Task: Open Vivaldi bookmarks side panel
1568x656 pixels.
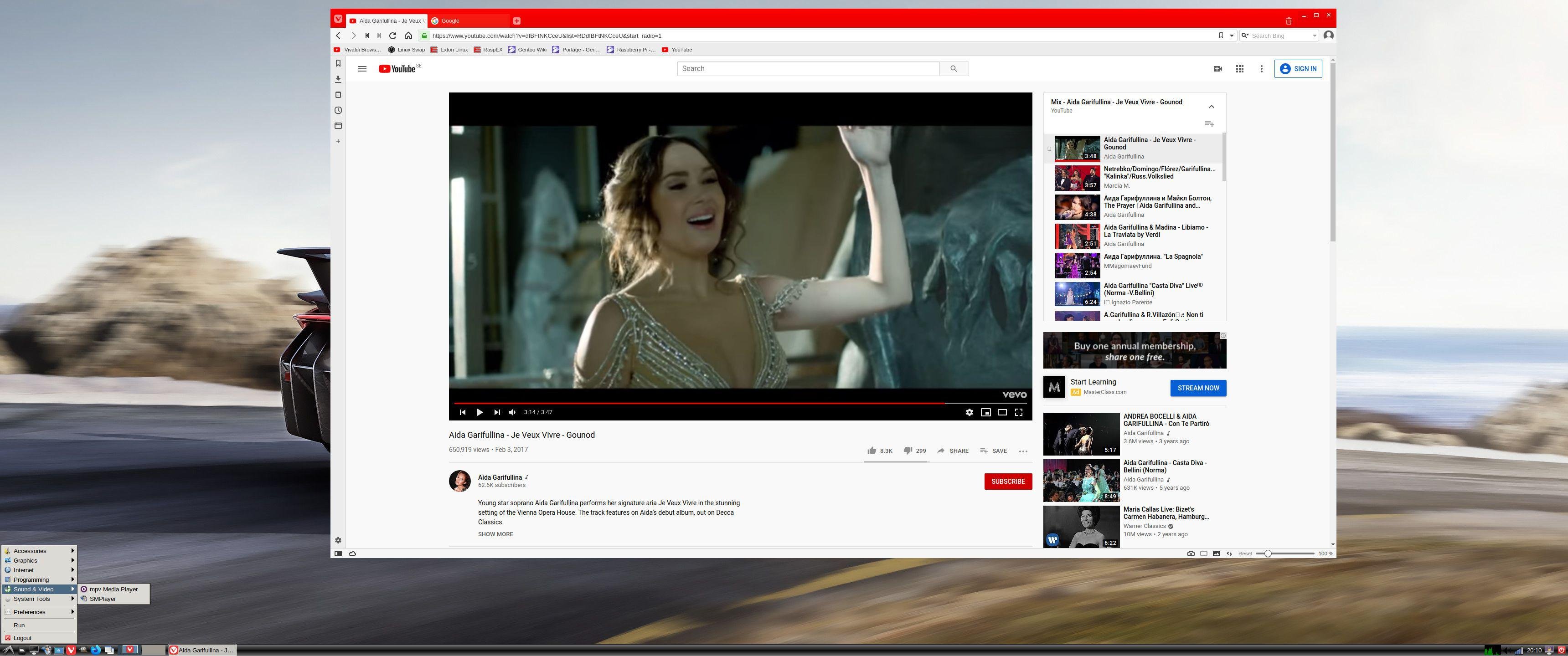Action: [x=338, y=63]
